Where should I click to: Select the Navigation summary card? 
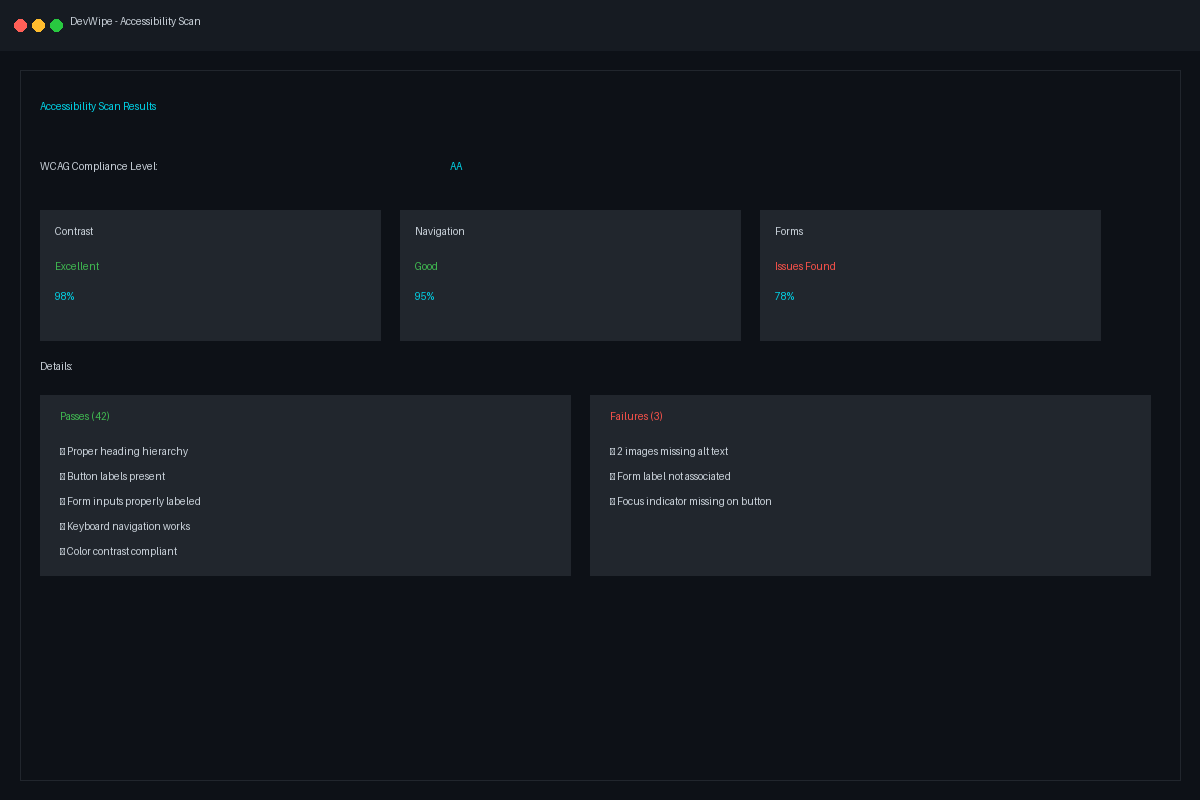[x=570, y=275]
